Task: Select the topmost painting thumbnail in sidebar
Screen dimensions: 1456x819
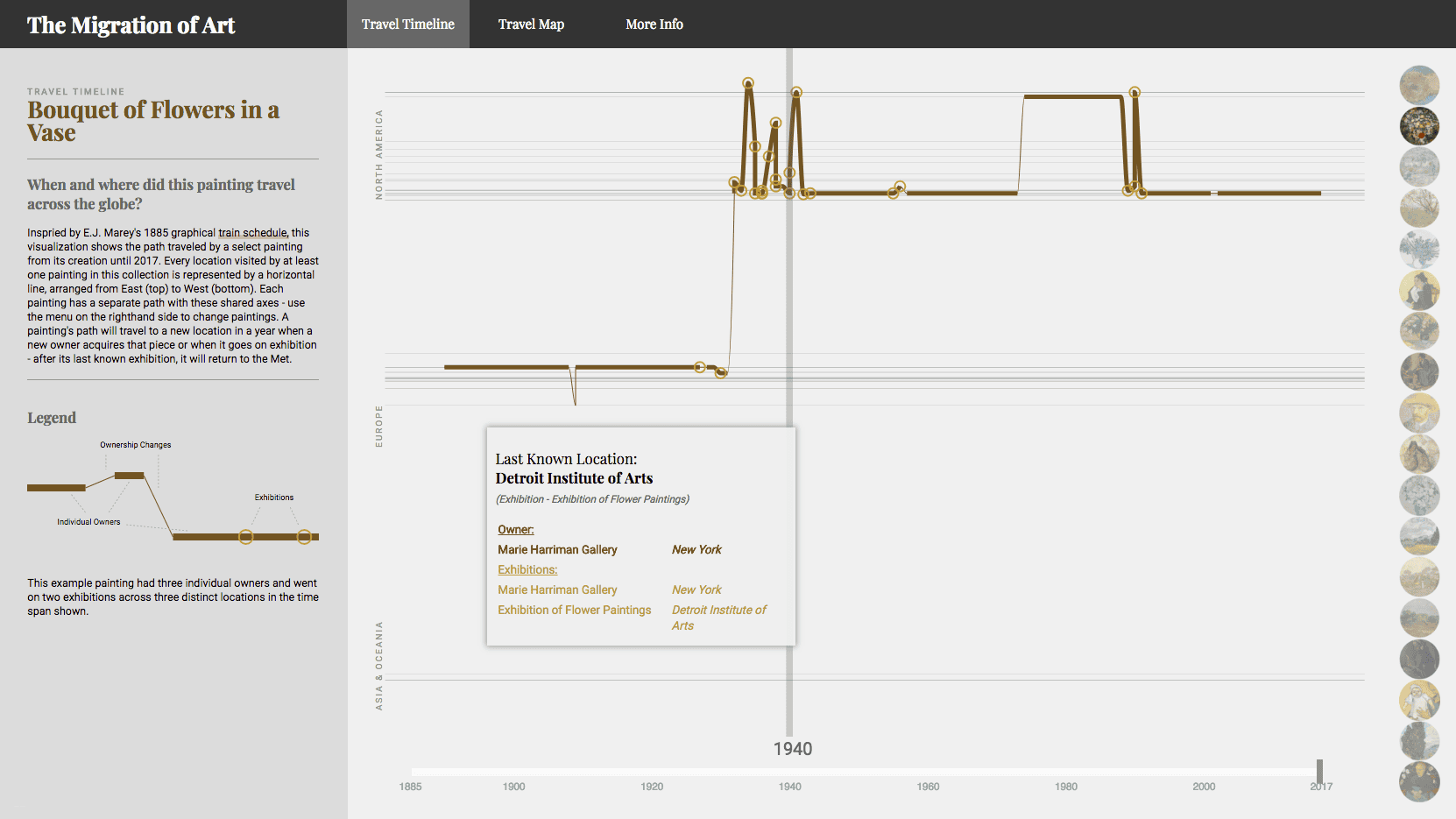Action: (x=1418, y=86)
